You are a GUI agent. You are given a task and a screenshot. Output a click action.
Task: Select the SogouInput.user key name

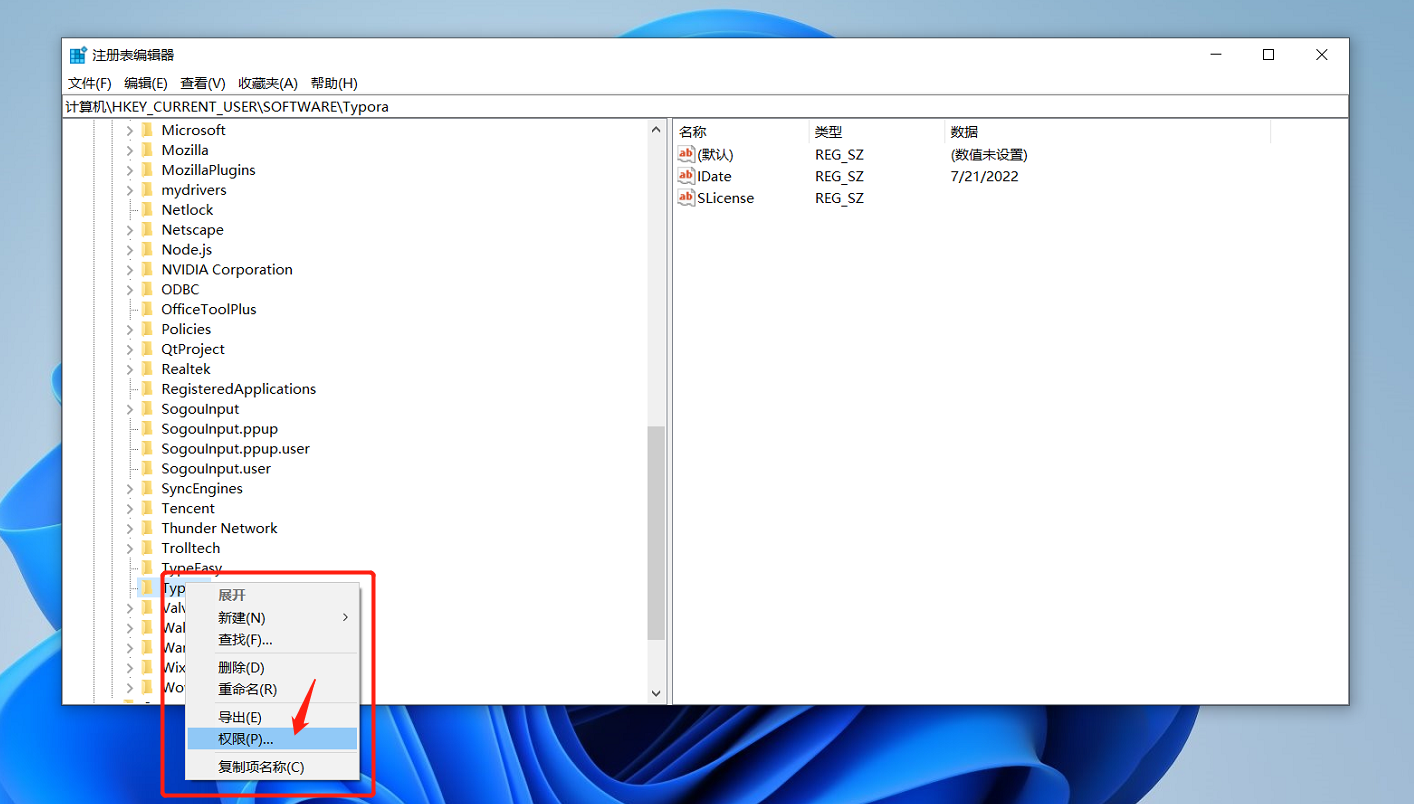click(x=216, y=469)
